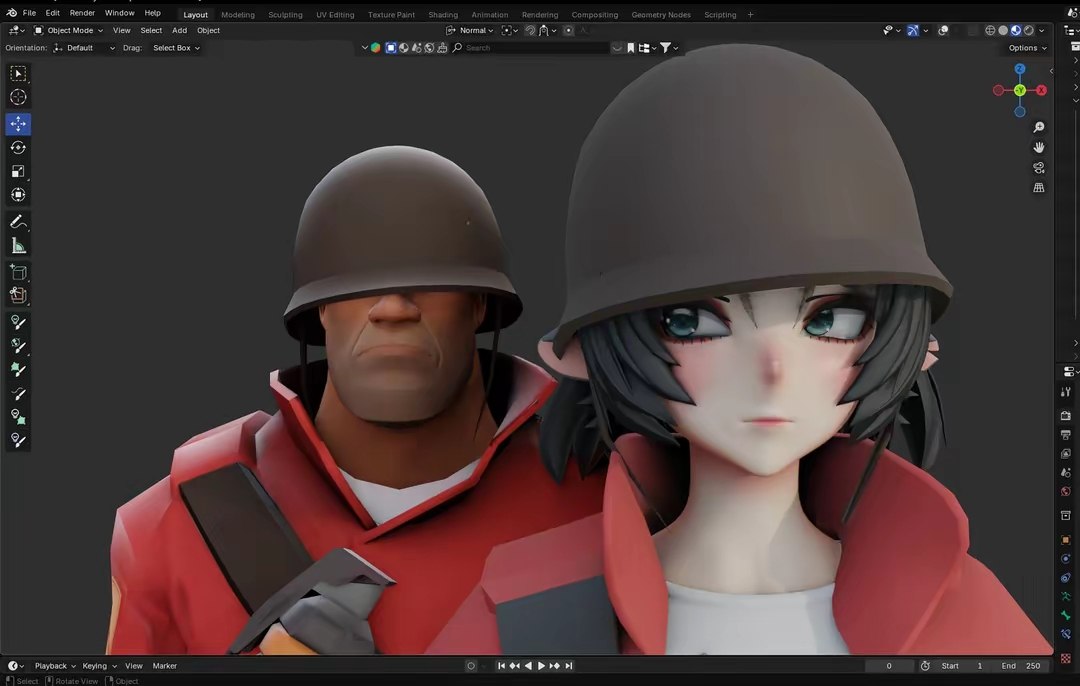Viewport: 1080px width, 686px height.
Task: Toggle the proportional editing circle icon
Action: coord(568,30)
